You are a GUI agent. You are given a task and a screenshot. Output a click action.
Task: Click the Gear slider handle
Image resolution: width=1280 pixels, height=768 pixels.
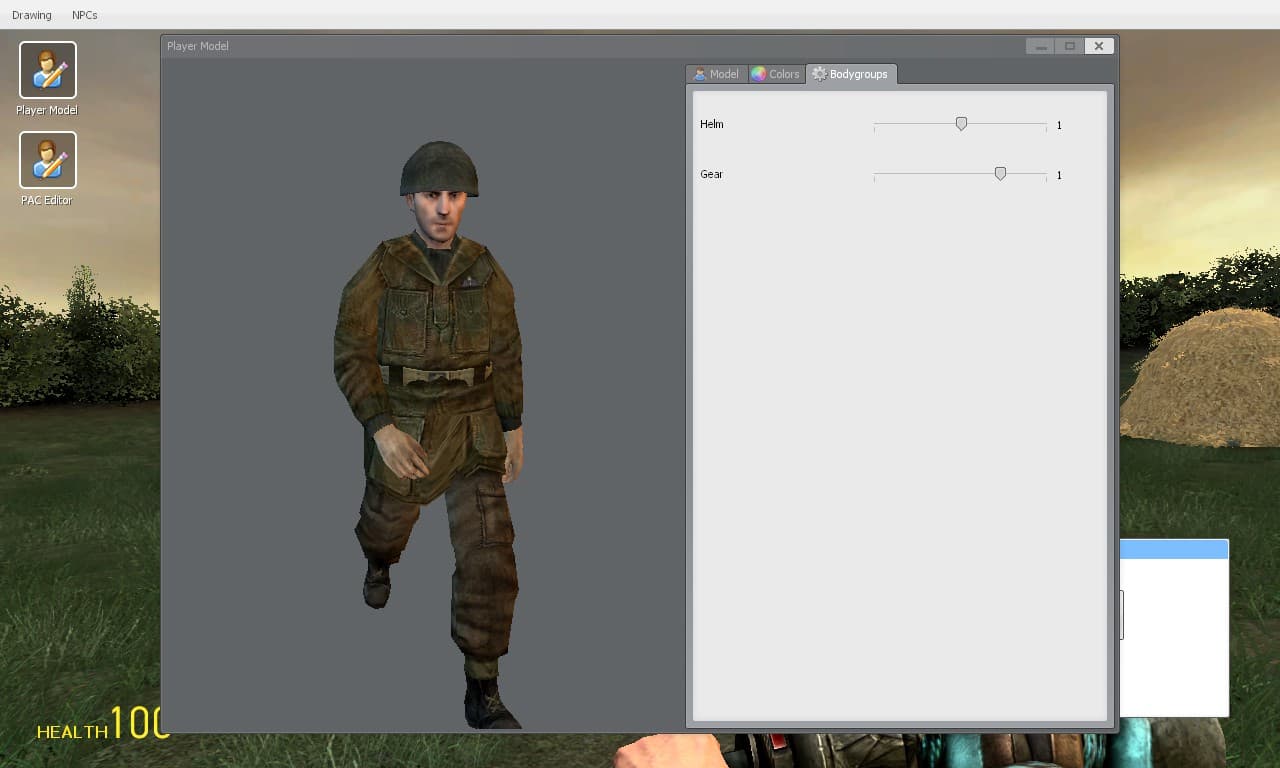click(1000, 174)
